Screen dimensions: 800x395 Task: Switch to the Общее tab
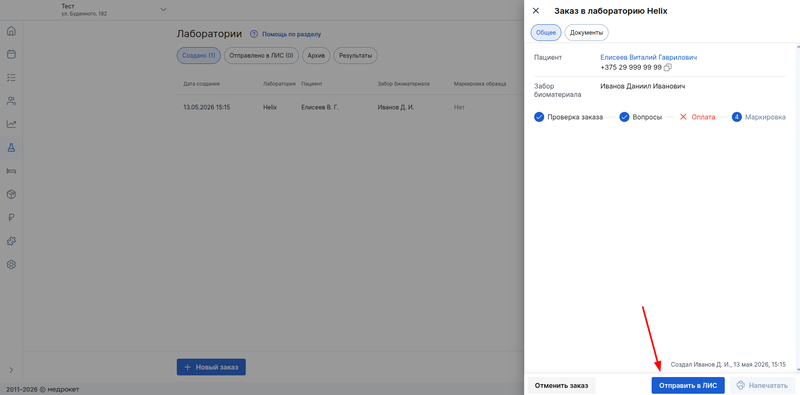point(546,32)
